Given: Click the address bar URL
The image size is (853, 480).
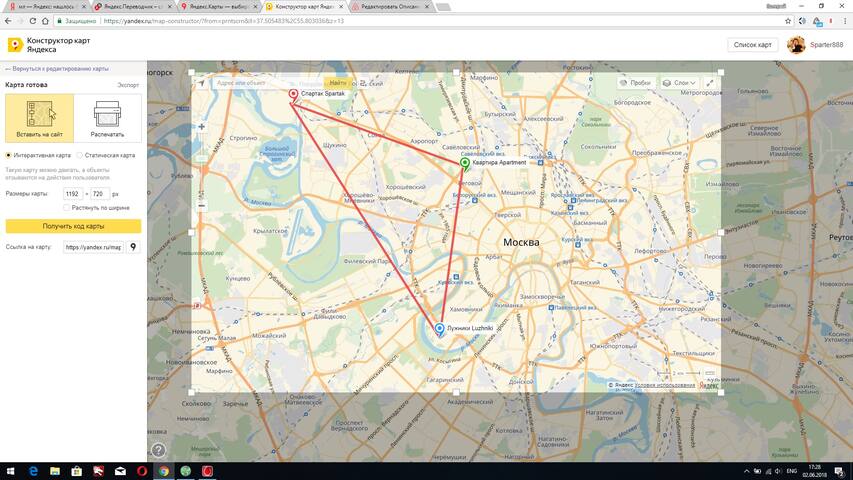Looking at the screenshot, I should (224, 21).
